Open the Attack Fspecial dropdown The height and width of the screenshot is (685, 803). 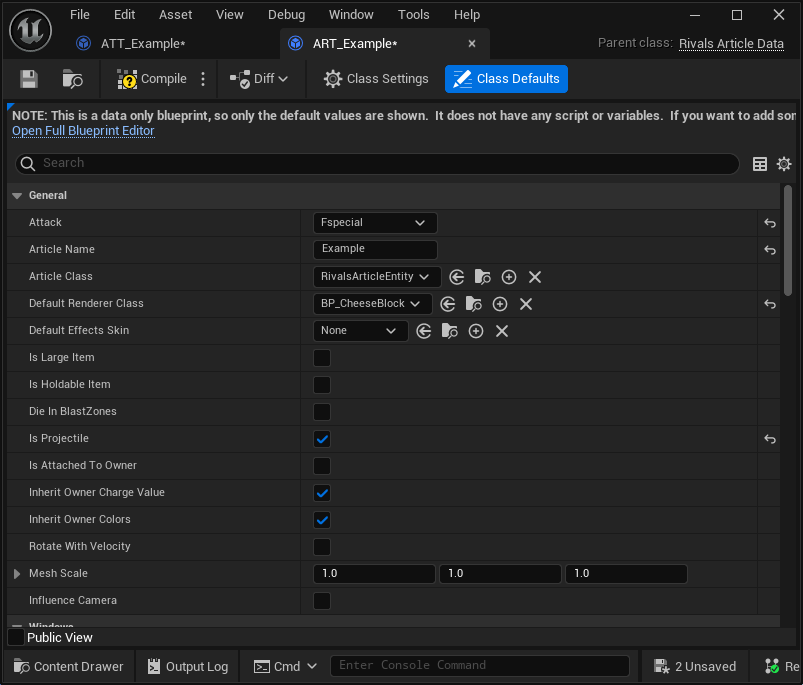pos(375,223)
